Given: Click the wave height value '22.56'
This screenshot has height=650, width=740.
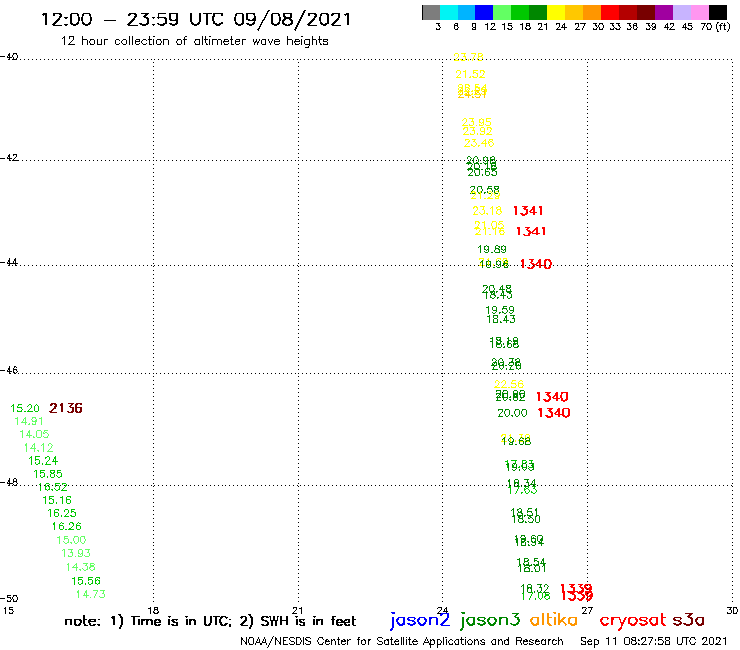Looking at the screenshot, I should (x=509, y=384).
